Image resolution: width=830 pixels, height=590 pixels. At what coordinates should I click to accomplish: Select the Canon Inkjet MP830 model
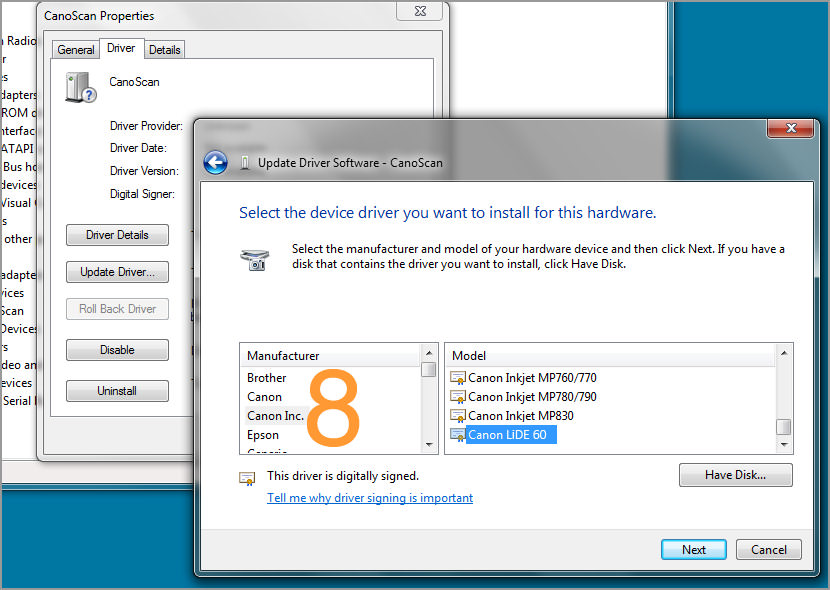[x=521, y=416]
